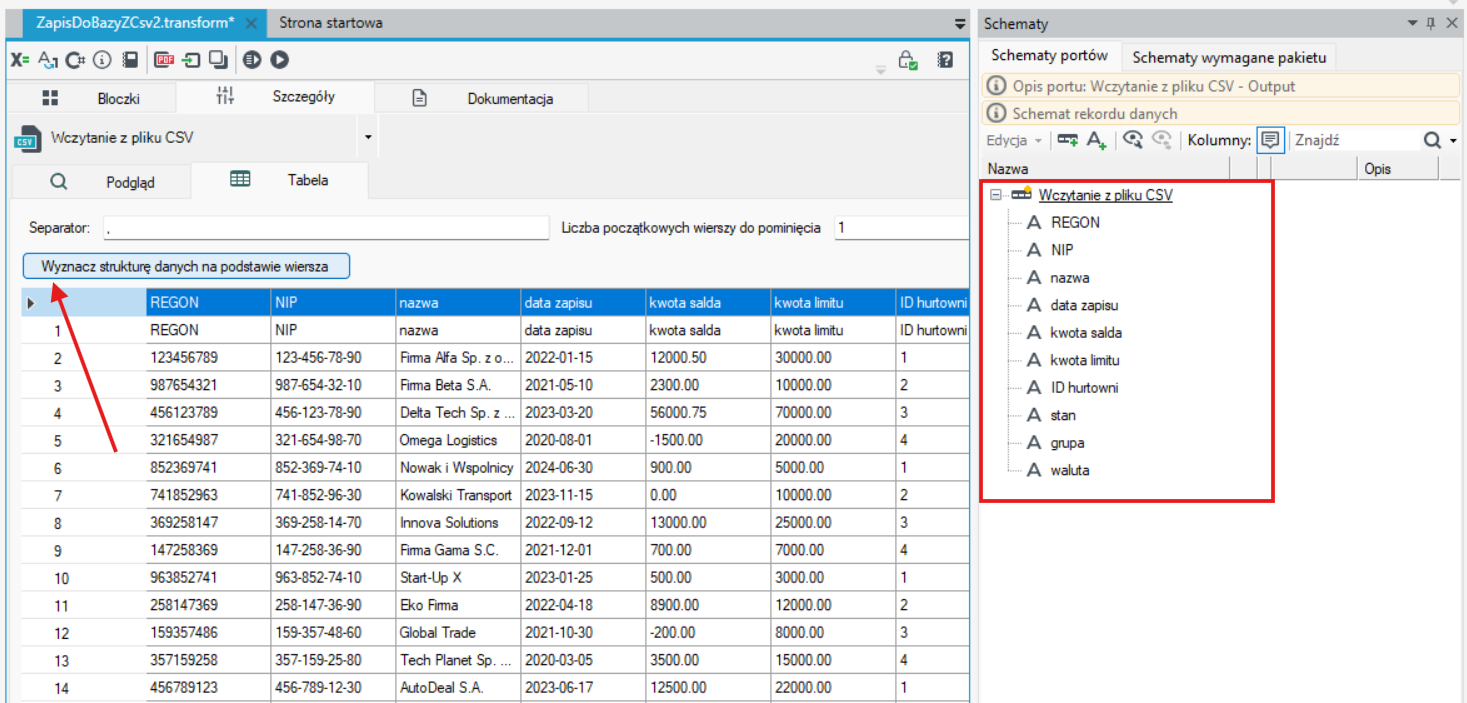The height and width of the screenshot is (703, 1467).
Task: Open the Edycja dropdown menu
Action: click(x=1014, y=140)
